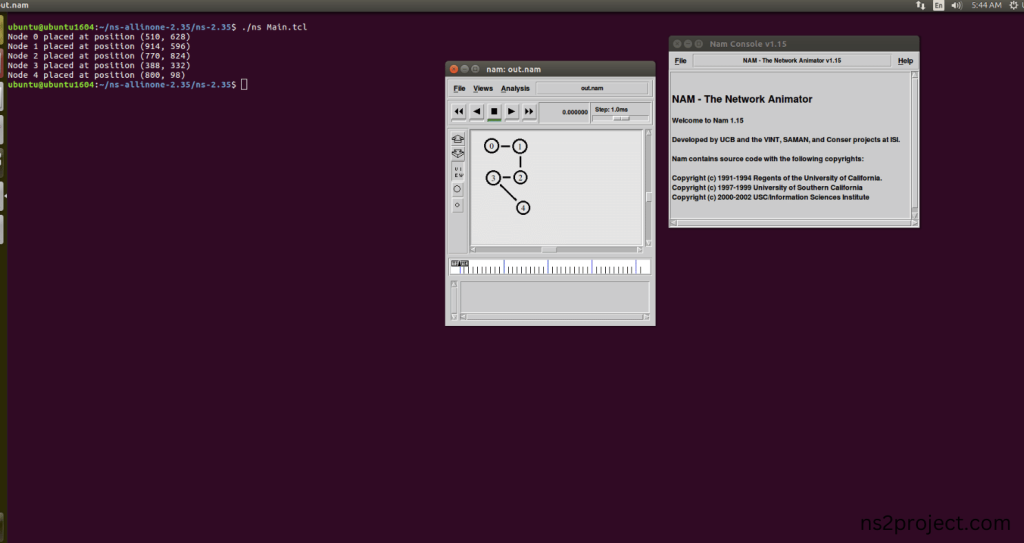Click the Nam Console vertical scrollbar
The image size is (1024, 543).
click(x=914, y=146)
